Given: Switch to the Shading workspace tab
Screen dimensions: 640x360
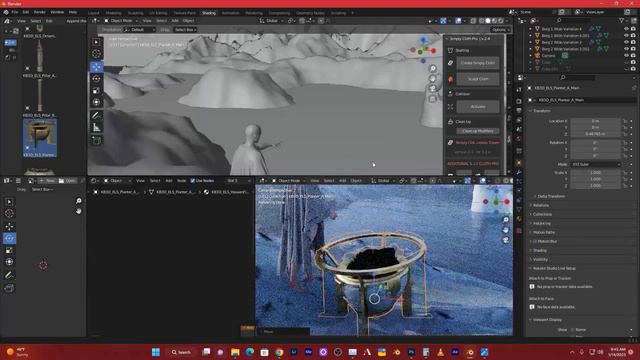Looking at the screenshot, I should (209, 13).
